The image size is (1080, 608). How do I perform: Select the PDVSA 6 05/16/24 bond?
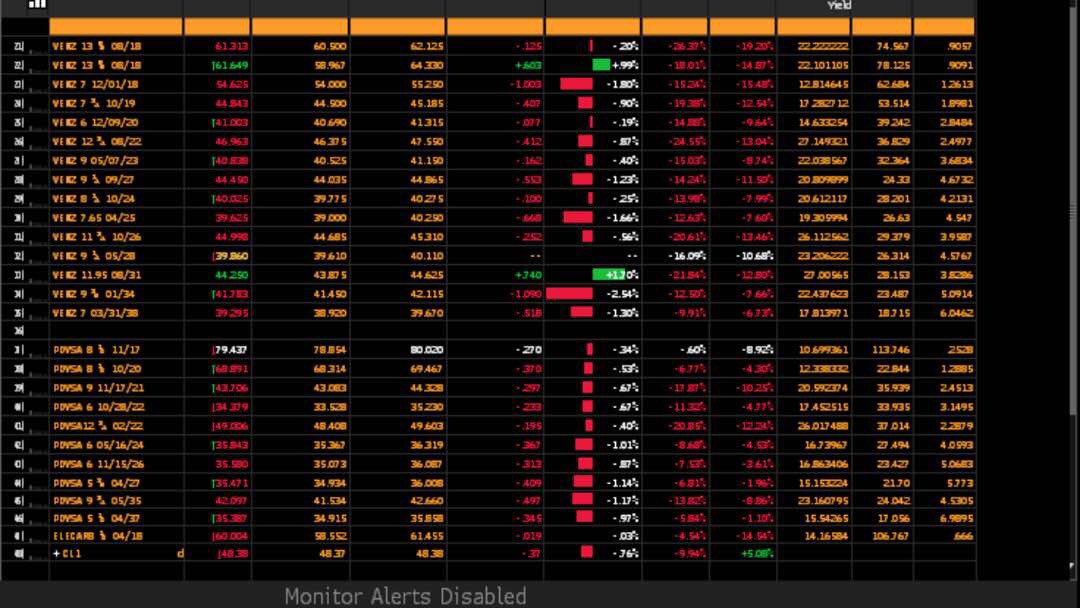pos(98,445)
